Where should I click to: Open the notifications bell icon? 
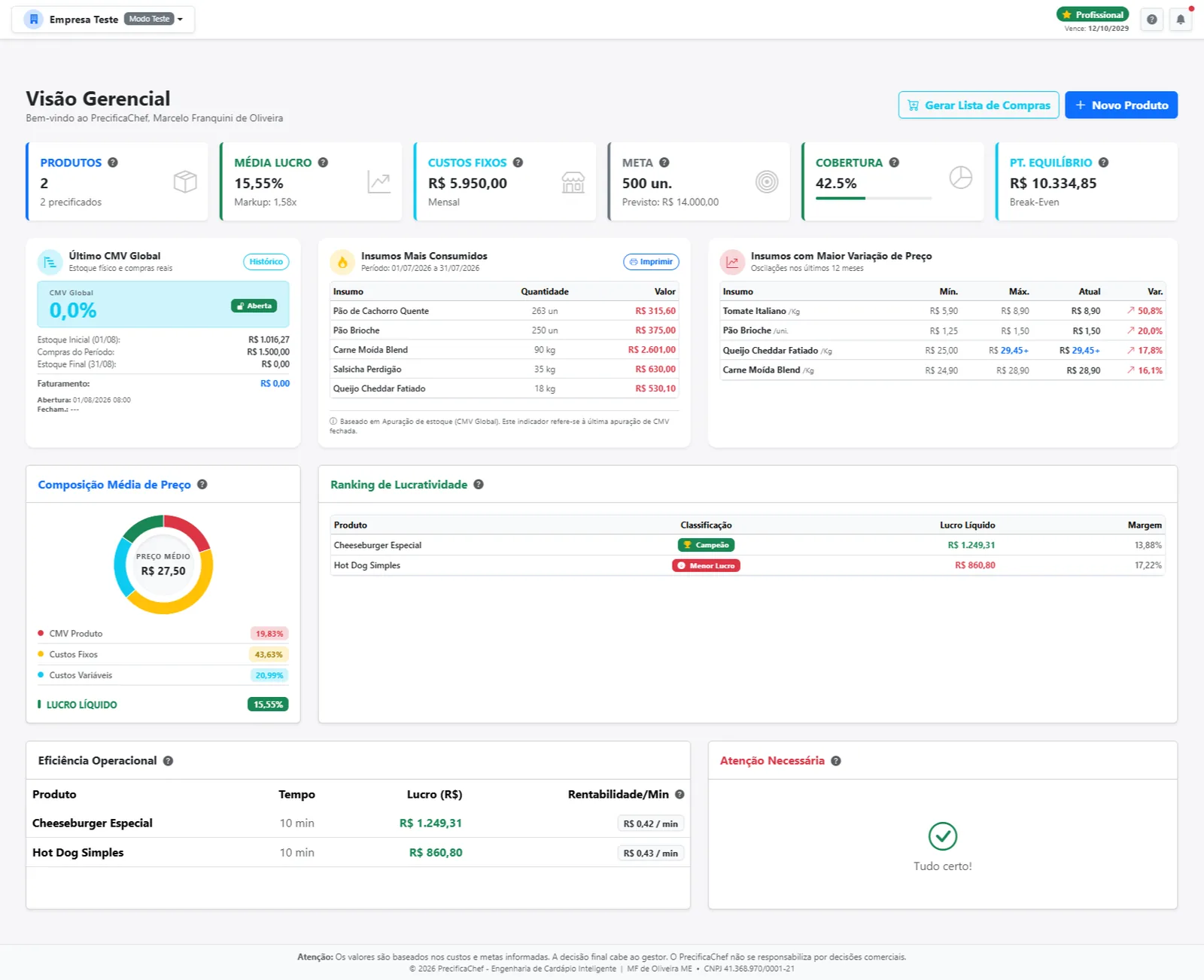[1181, 20]
